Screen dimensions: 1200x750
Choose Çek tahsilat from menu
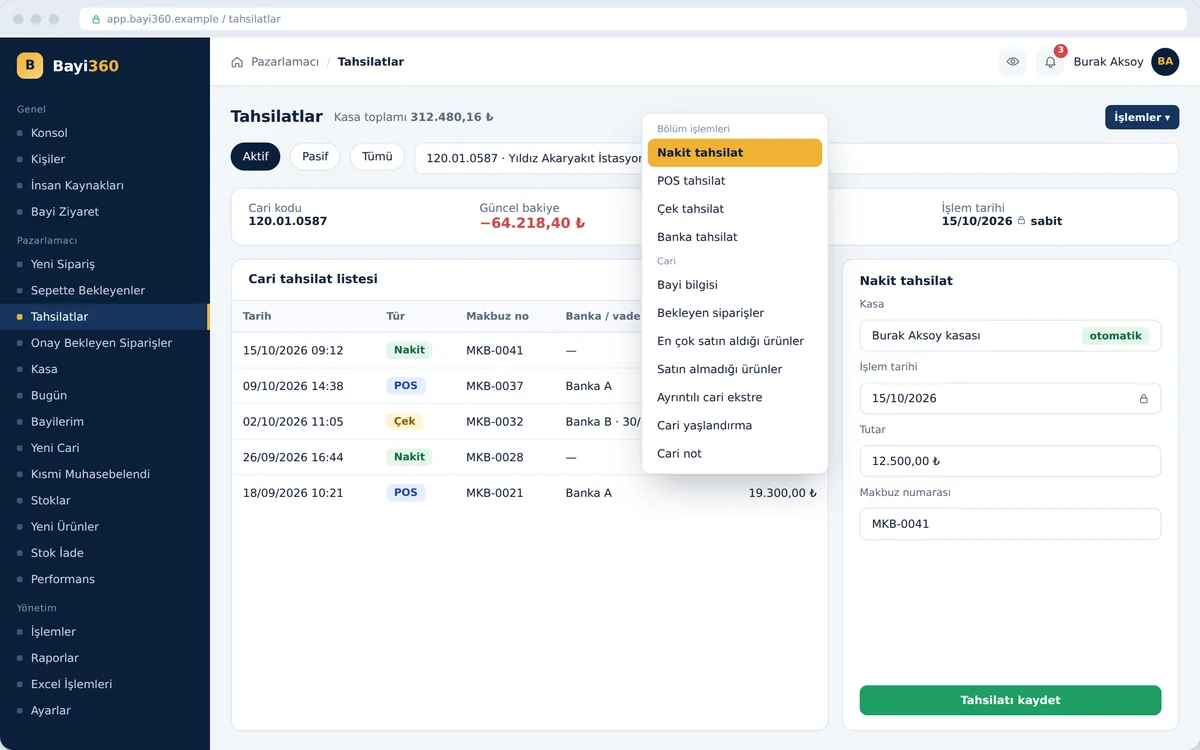(x=735, y=209)
